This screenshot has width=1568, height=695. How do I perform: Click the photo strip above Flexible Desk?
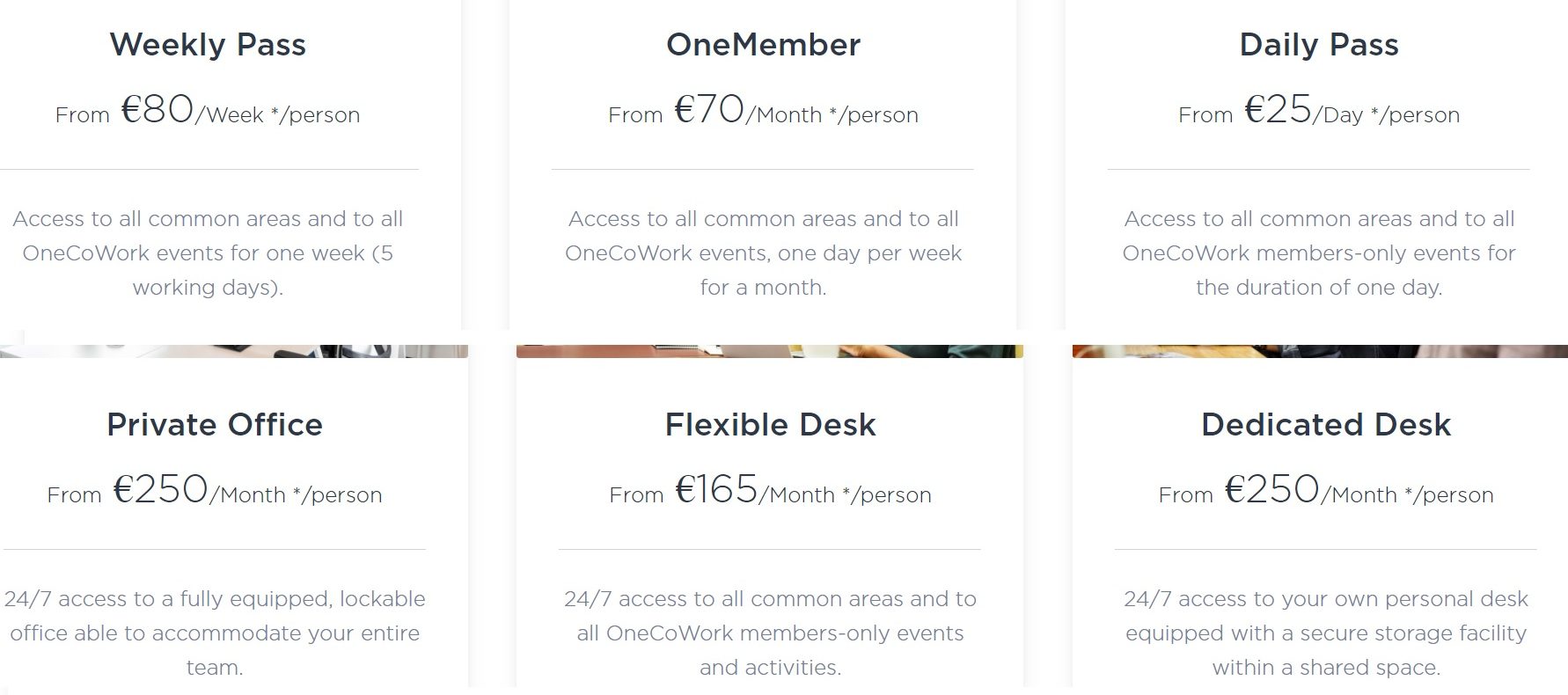(x=769, y=351)
